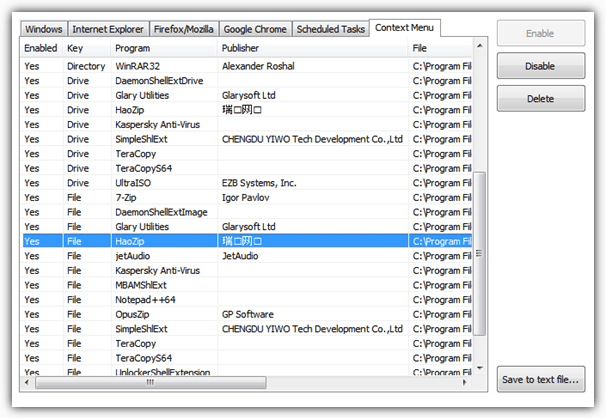Screen dimensions: 606x418
Task: Select the WinRAR32 row
Action: 247,66
